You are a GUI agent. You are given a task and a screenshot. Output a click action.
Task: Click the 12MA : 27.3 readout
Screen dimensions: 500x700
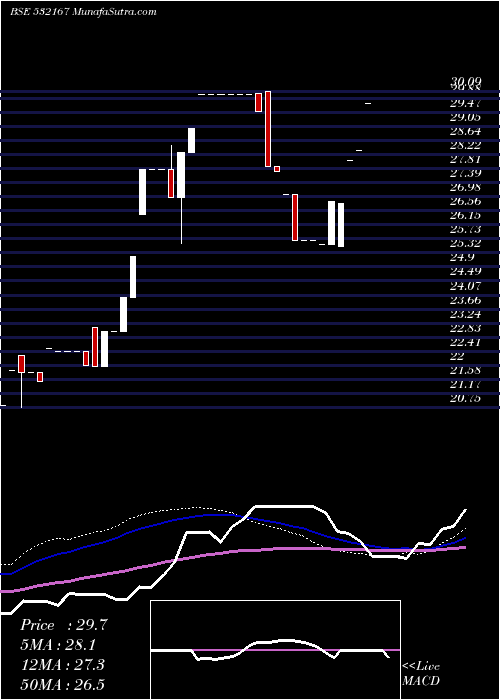[62, 664]
